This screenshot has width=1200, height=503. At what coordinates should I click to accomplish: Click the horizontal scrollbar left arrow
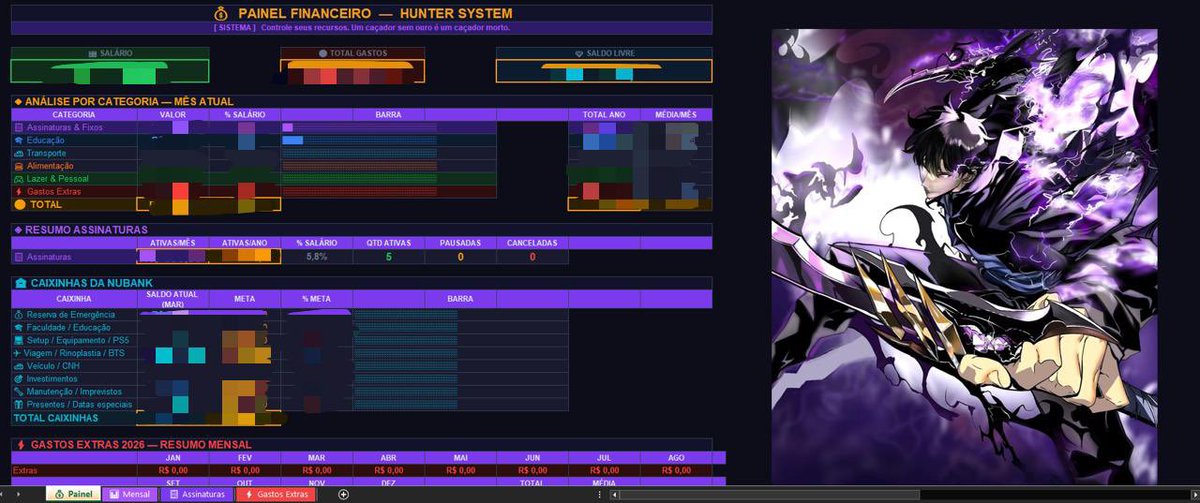tap(615, 494)
